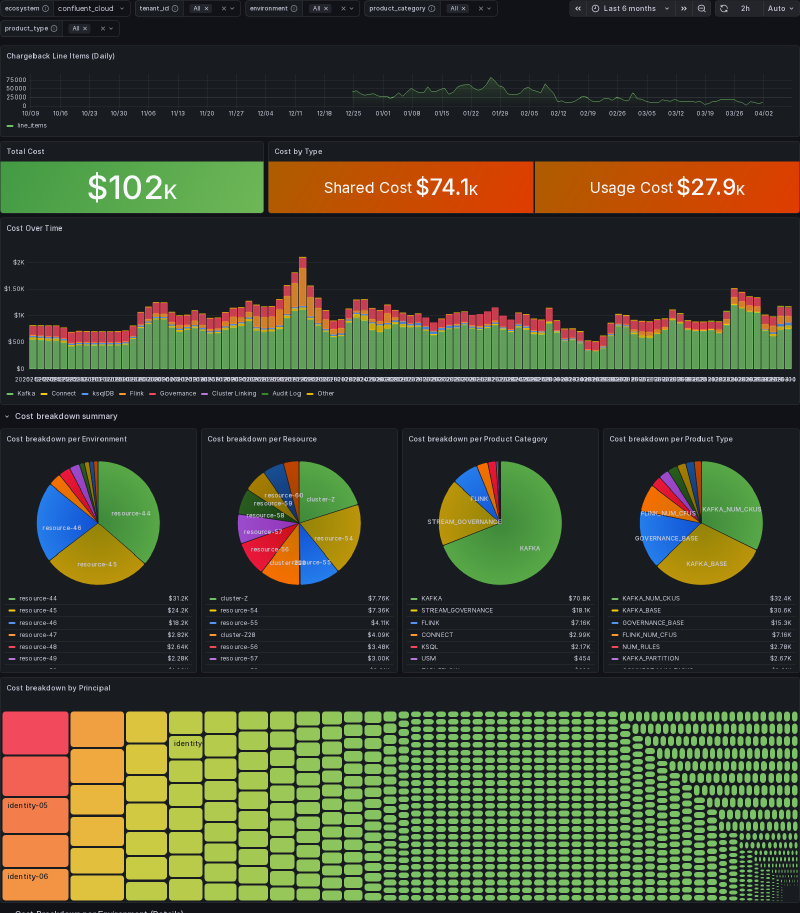Collapse the Cost breakdown summary row
800x913 pixels.
(x=60, y=416)
